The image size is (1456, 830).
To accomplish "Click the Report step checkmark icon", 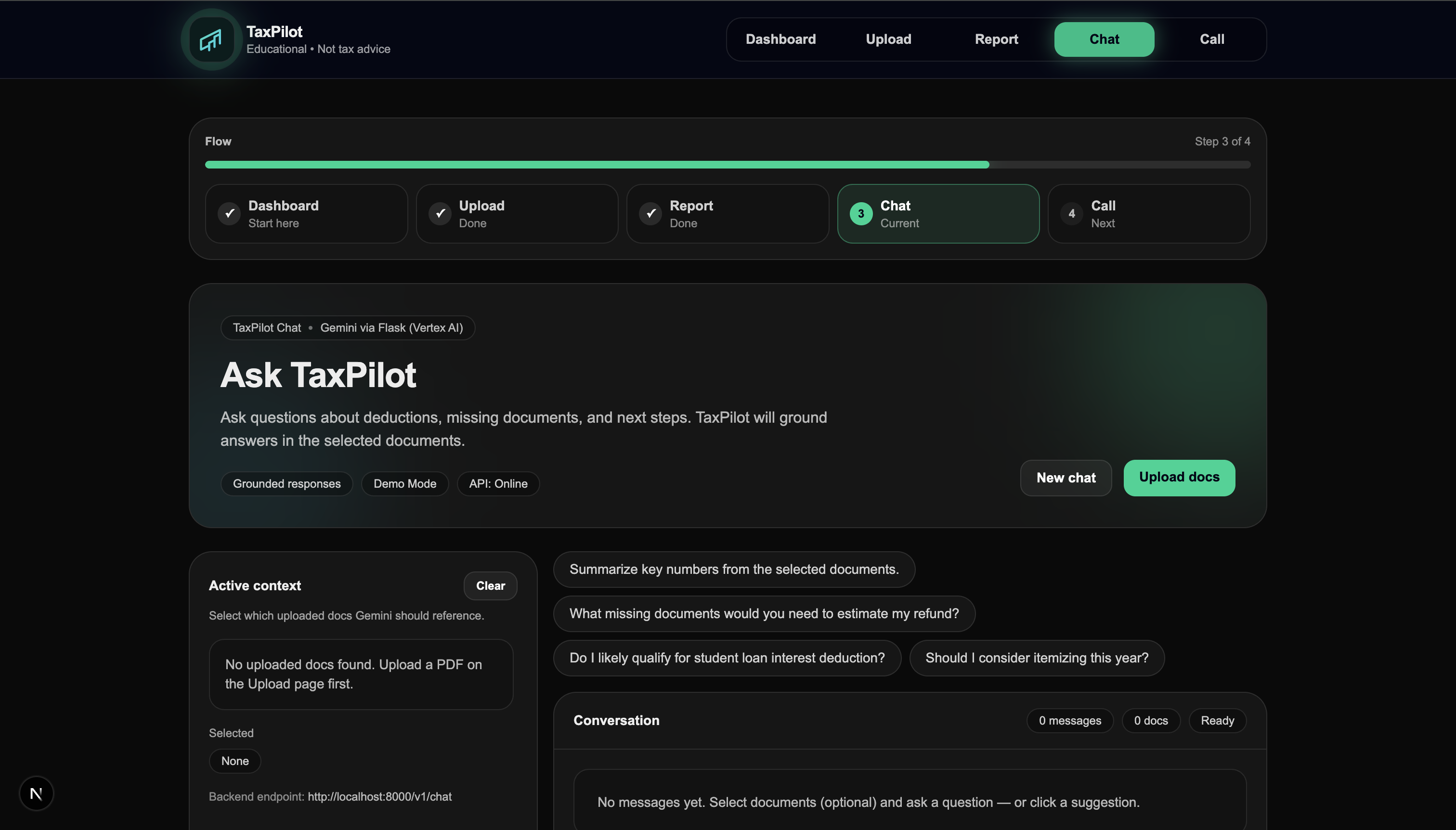I will pos(650,214).
